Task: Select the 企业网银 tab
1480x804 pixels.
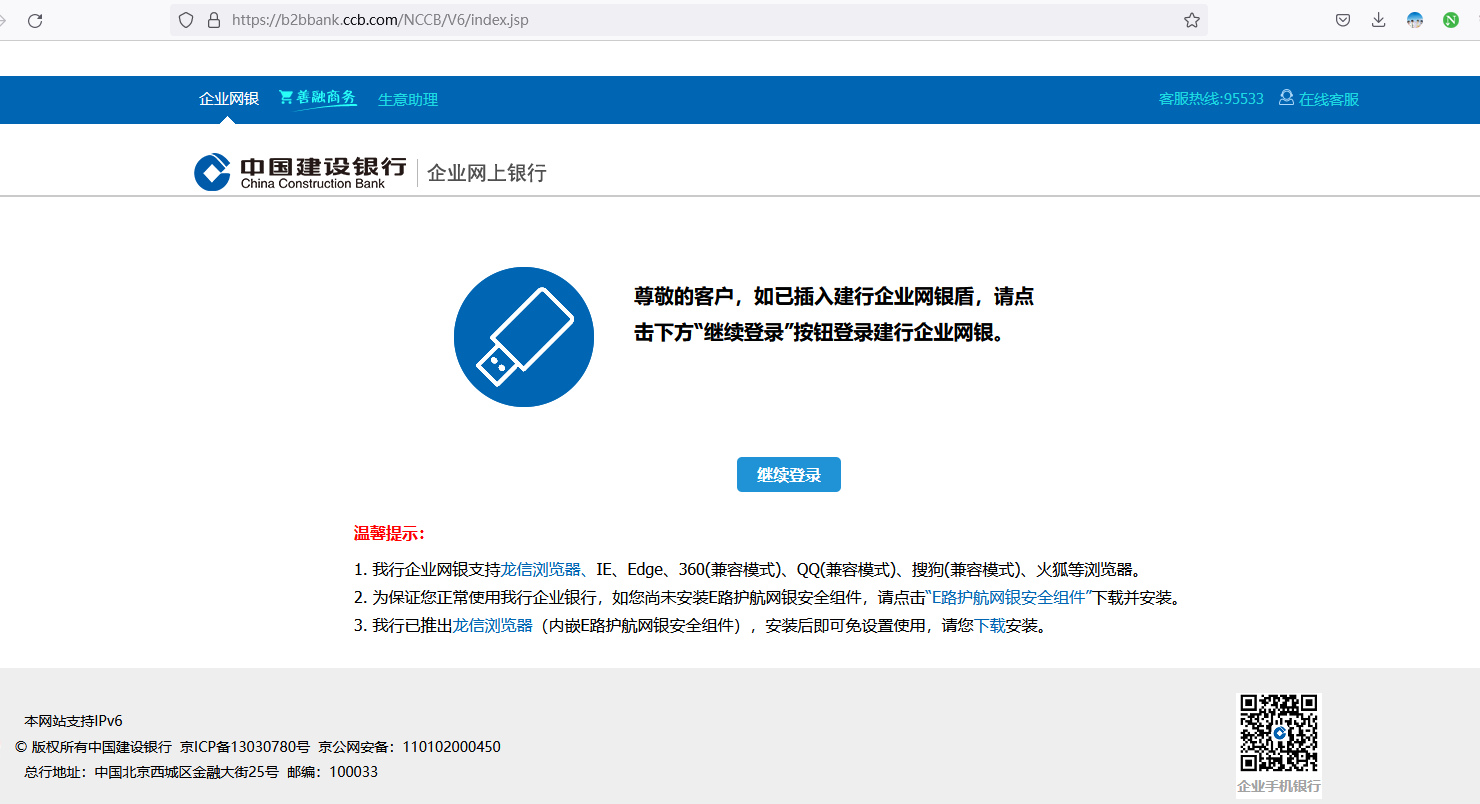Action: click(x=228, y=99)
